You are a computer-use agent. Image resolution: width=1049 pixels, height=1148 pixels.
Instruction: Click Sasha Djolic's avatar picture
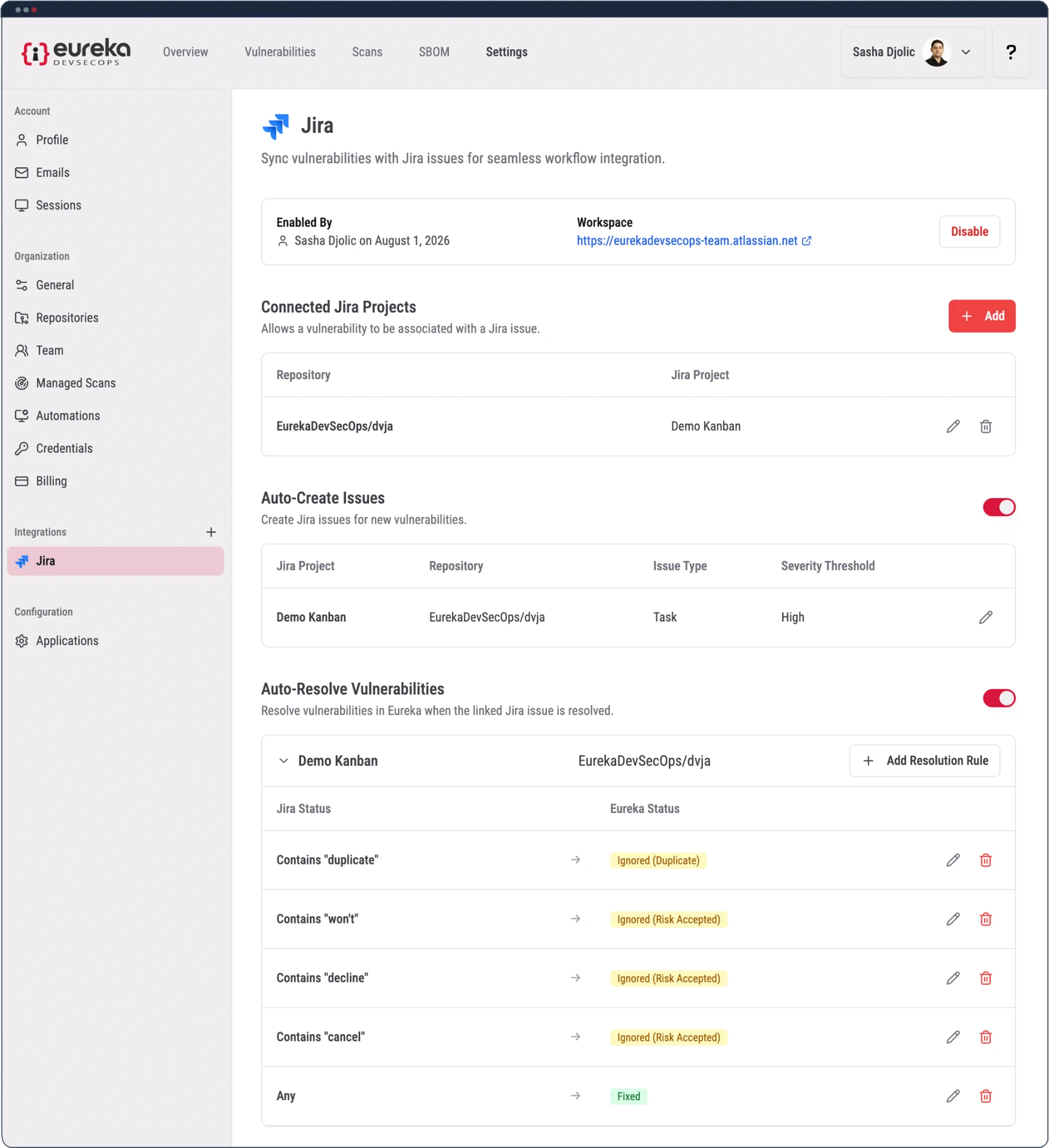tap(936, 52)
